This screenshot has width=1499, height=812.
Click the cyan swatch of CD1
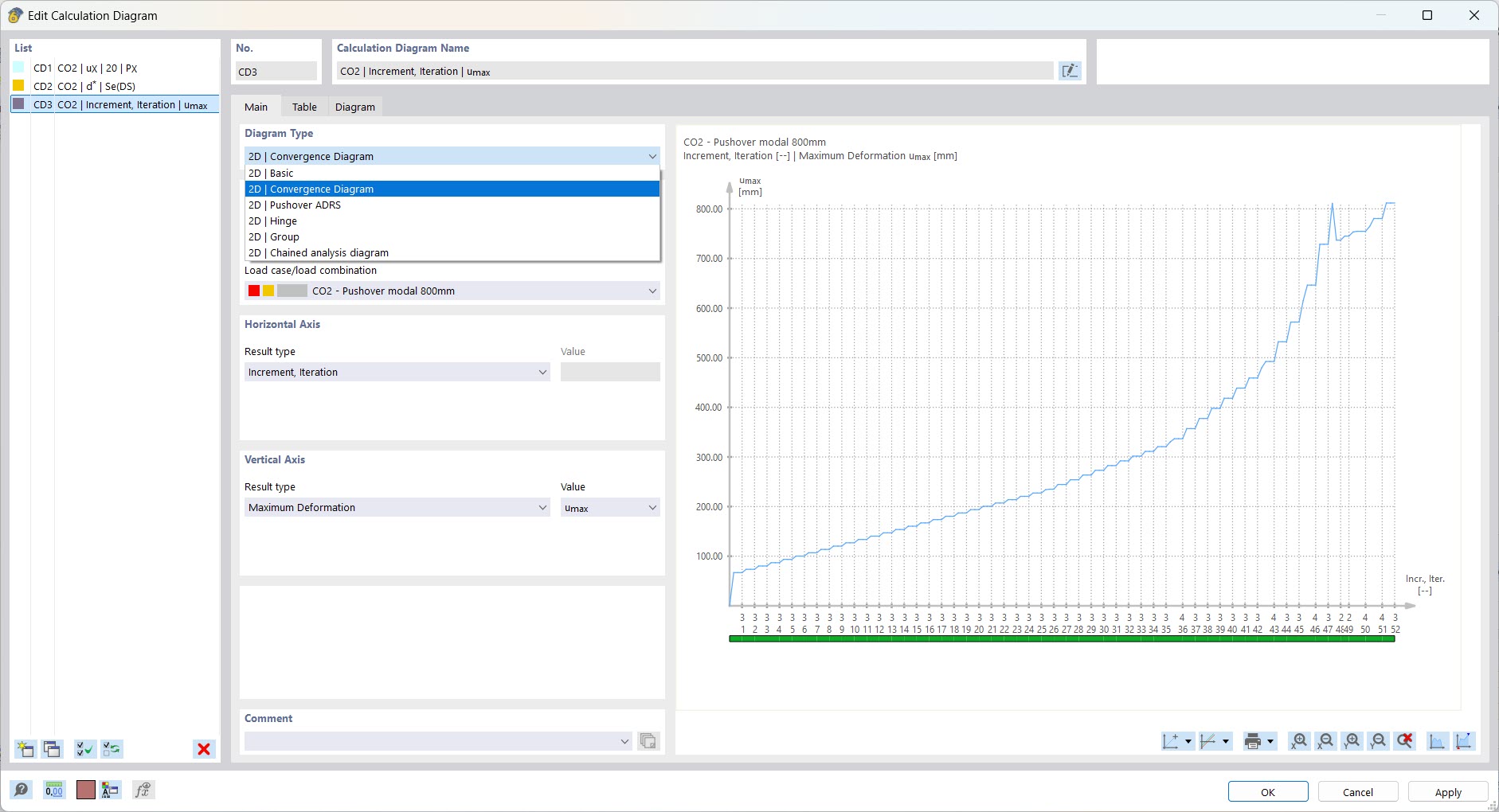(x=18, y=68)
